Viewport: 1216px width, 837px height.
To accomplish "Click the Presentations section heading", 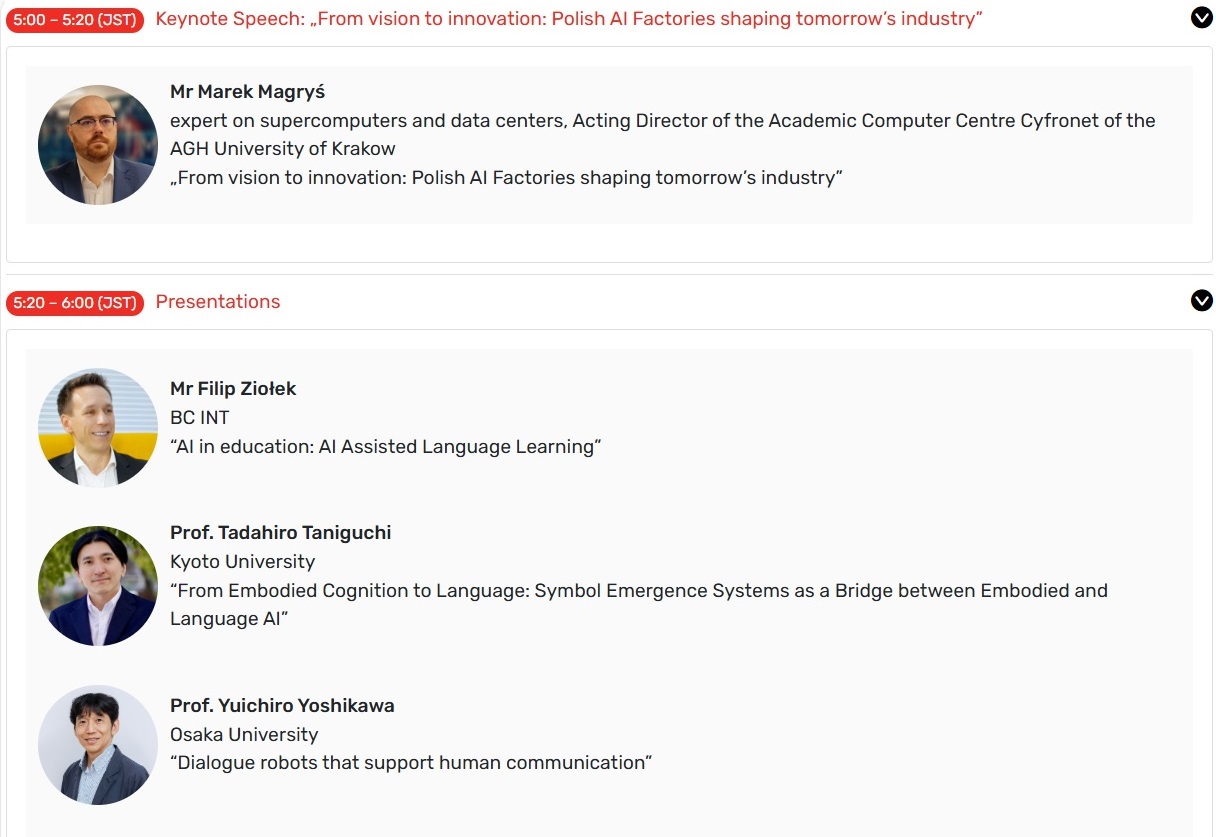I will tap(218, 302).
